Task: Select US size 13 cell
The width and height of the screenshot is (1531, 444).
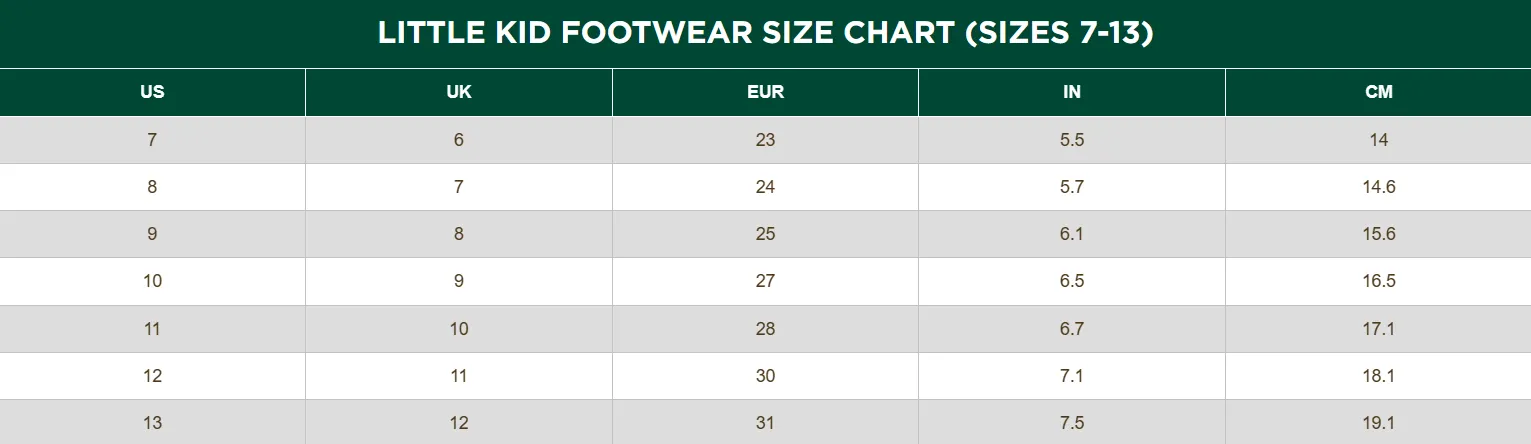Action: click(x=152, y=422)
